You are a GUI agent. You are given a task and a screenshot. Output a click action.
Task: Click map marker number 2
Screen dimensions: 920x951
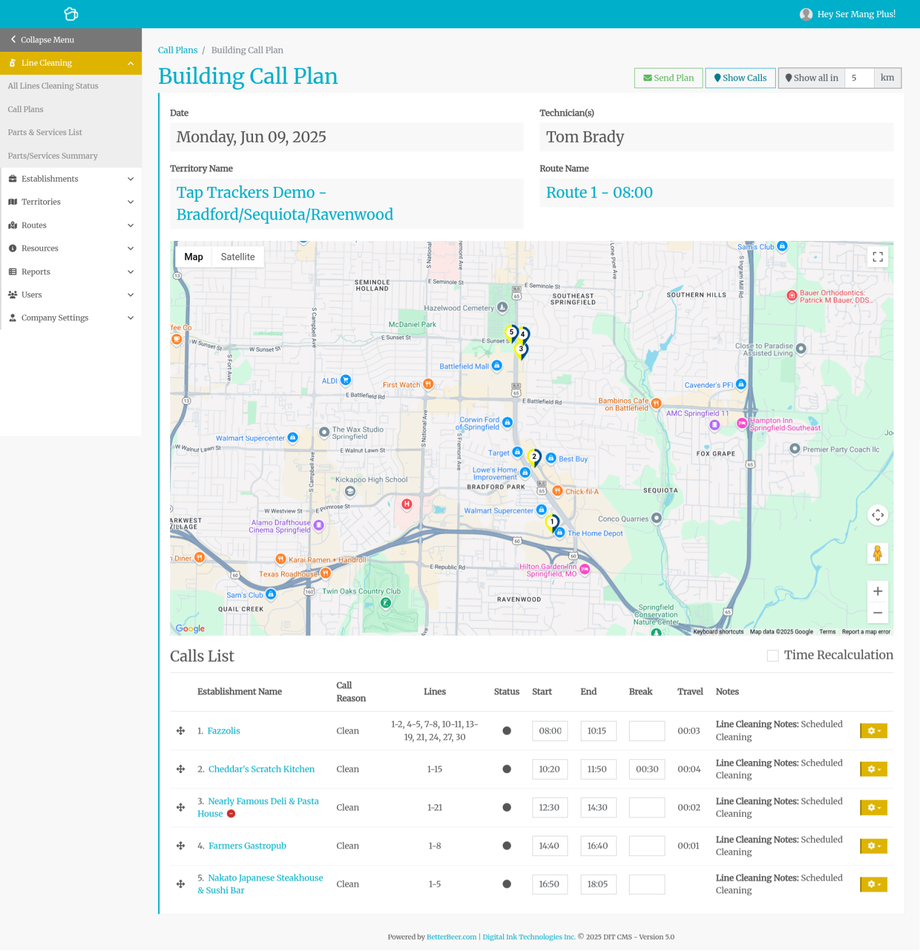click(x=534, y=457)
